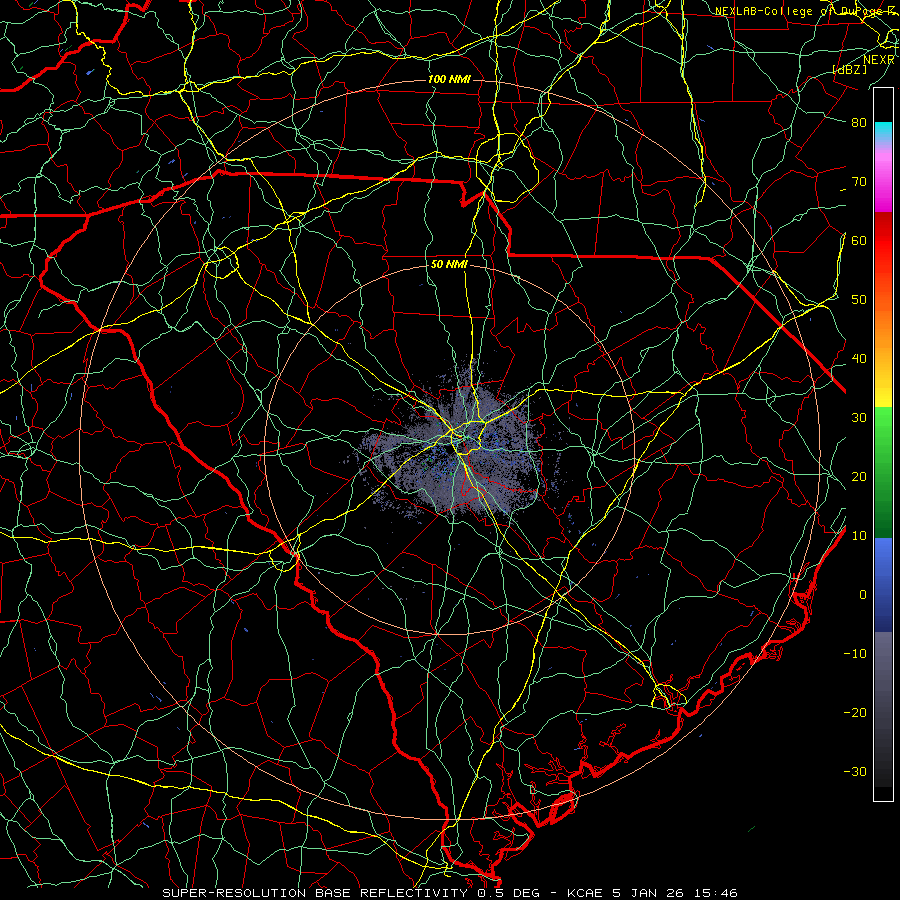The height and width of the screenshot is (900, 900).
Task: Click the 30 value on the dBZ scale
Action: pyautogui.click(x=859, y=417)
